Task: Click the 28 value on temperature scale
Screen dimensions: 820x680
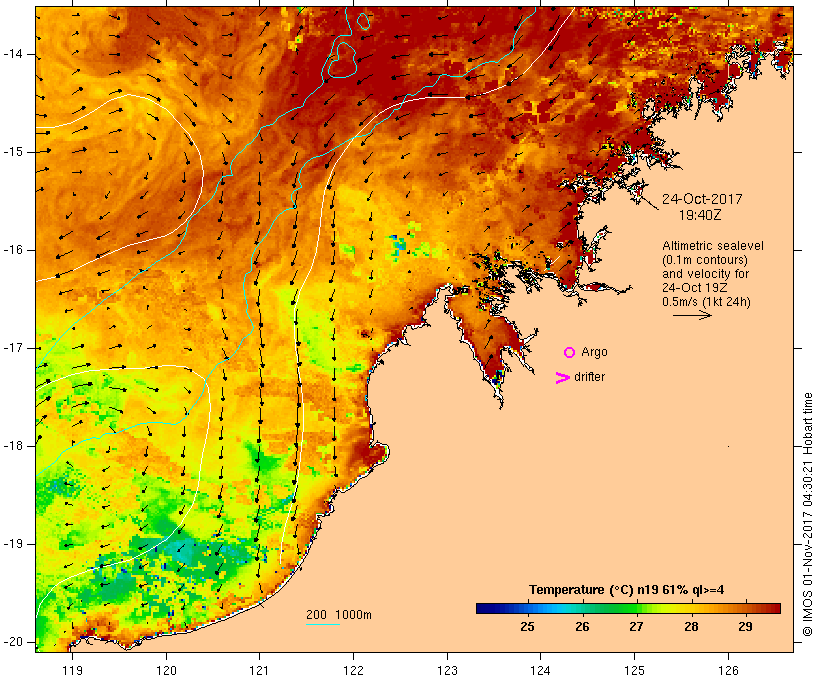Action: tap(691, 626)
